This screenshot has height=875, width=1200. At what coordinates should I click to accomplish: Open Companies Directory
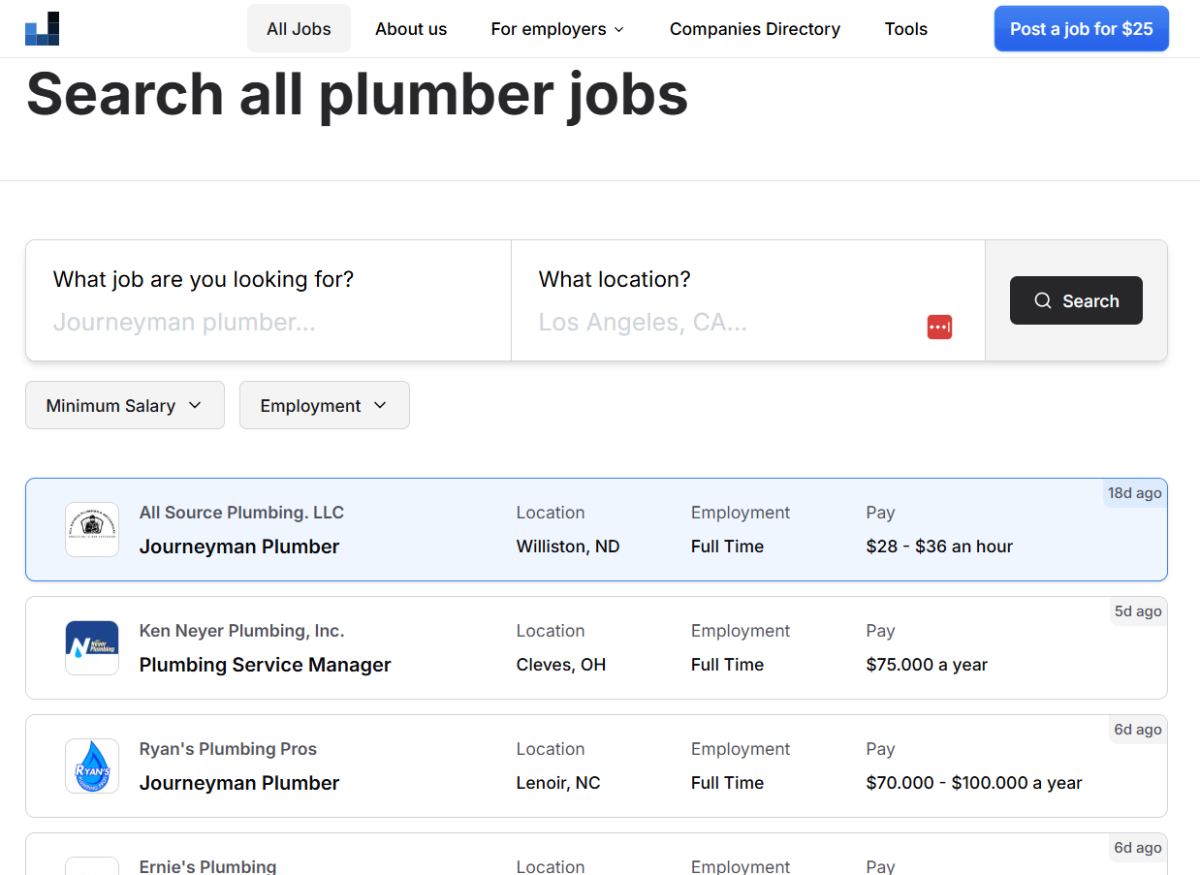(x=755, y=29)
